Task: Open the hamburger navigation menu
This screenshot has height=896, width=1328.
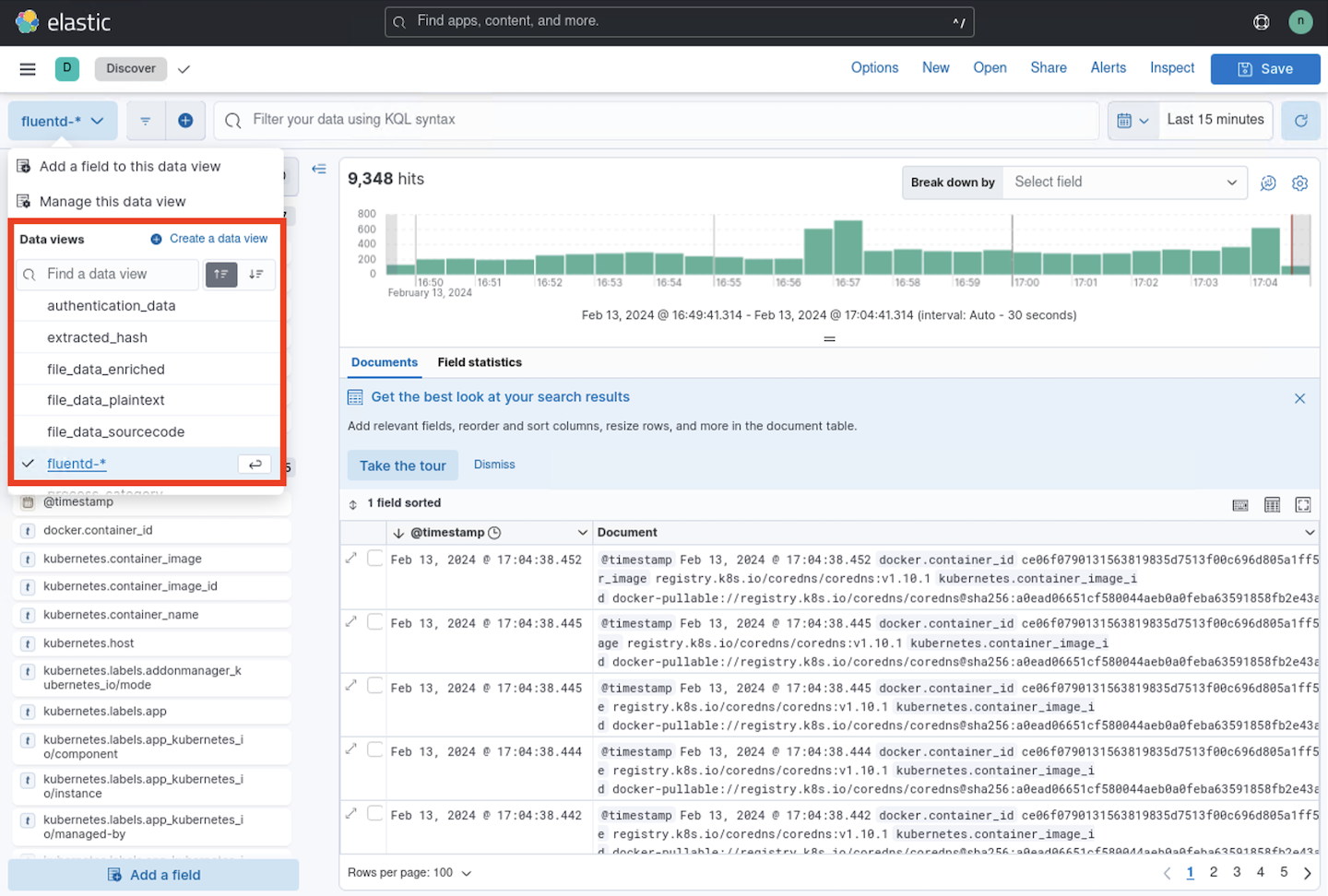Action: point(28,69)
